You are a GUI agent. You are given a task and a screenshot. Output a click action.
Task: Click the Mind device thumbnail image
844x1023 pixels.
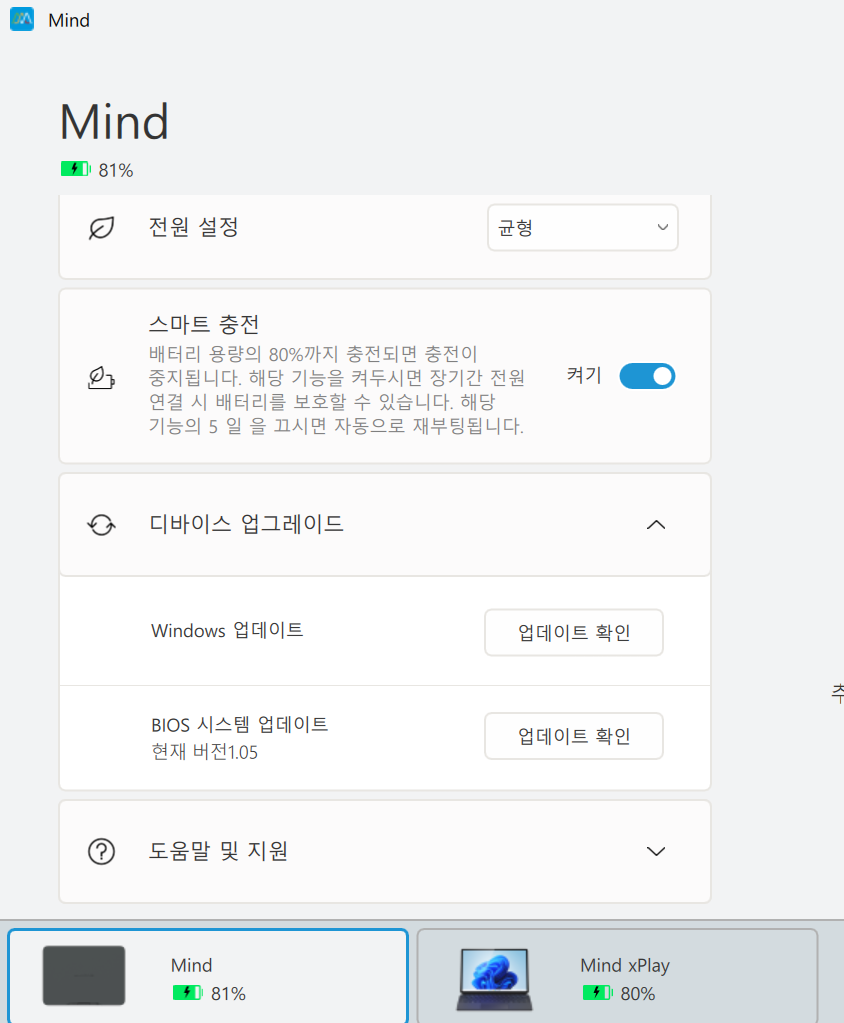(x=84, y=976)
